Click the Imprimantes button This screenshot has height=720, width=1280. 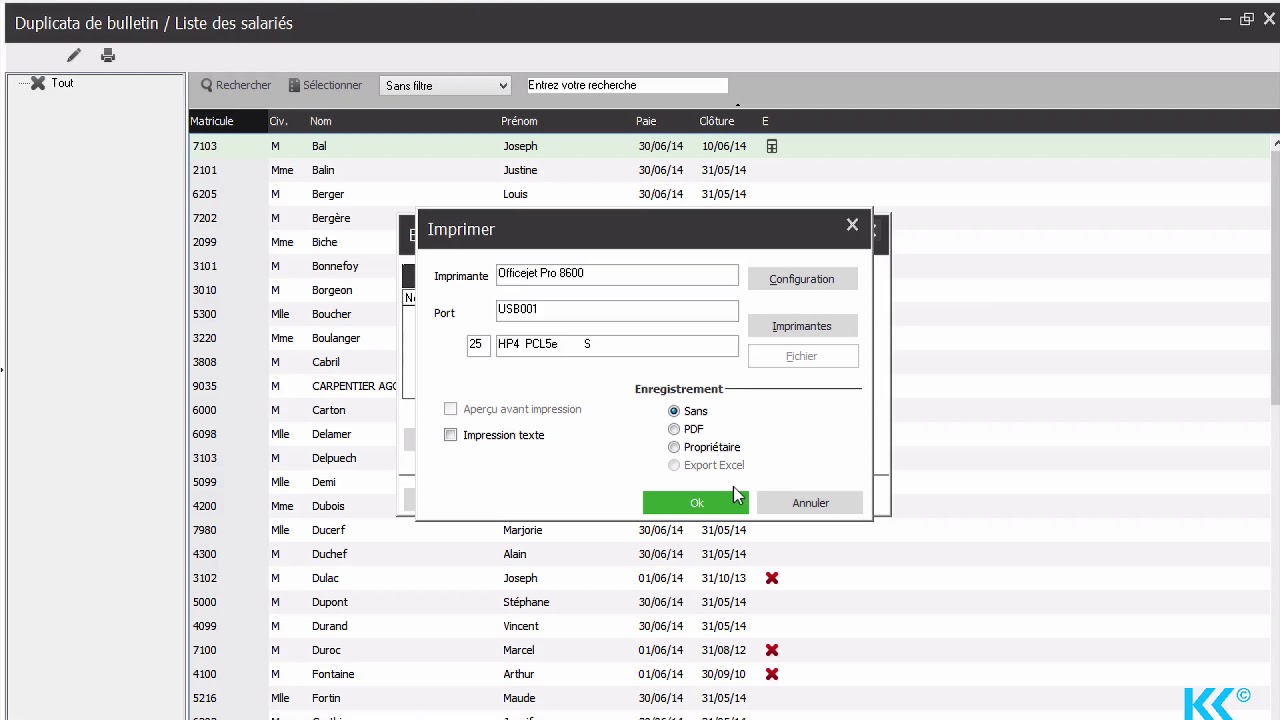pos(802,326)
